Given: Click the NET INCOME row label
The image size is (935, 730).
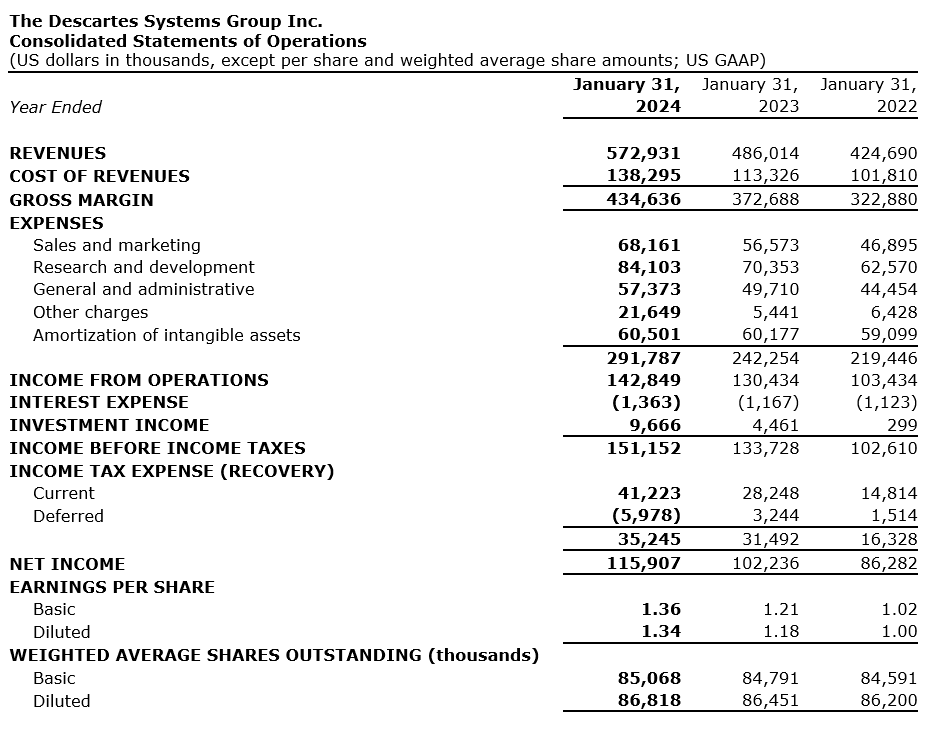Looking at the screenshot, I should (67, 564).
